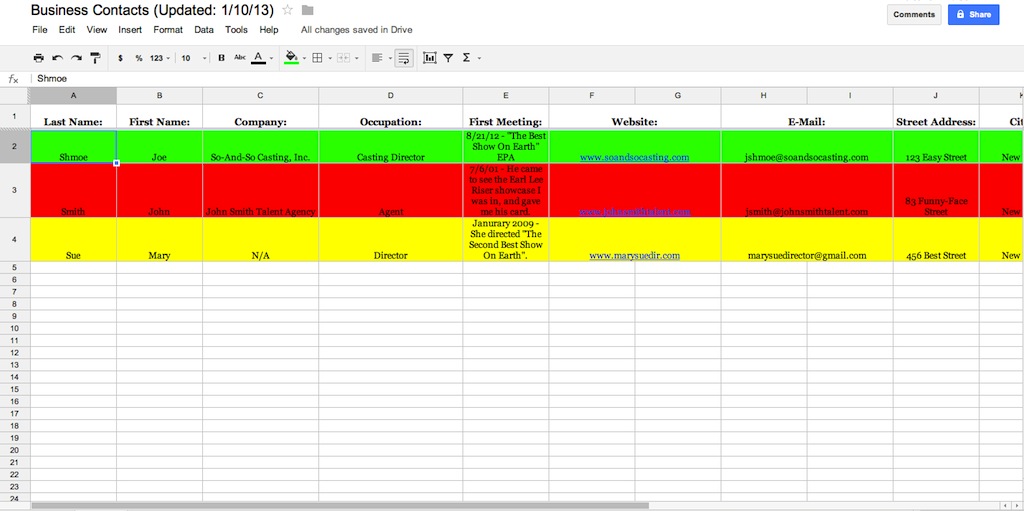Toggle the Wrap text button
This screenshot has width=1024, height=511.
click(x=403, y=58)
